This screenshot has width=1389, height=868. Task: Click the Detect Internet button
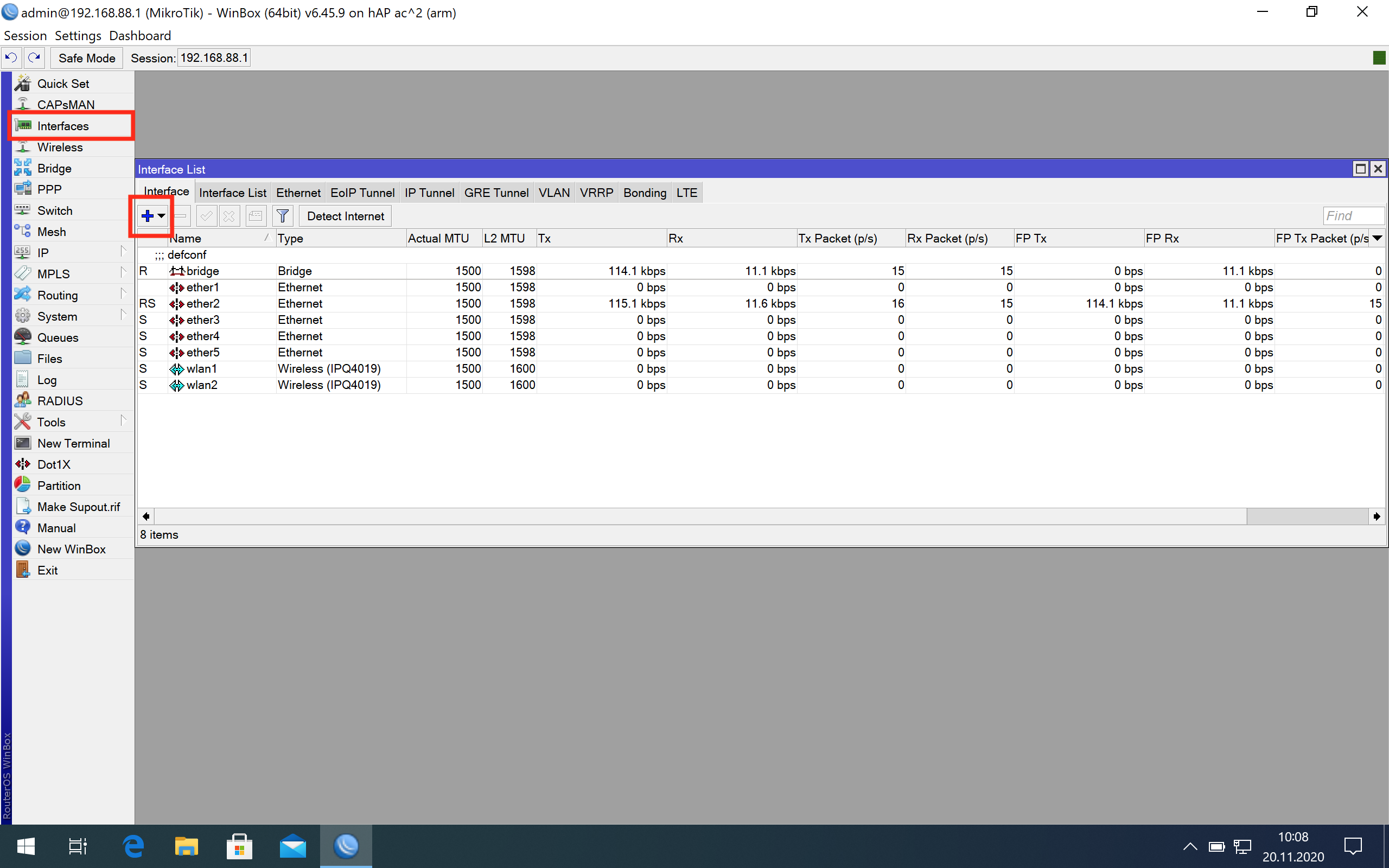point(345,216)
